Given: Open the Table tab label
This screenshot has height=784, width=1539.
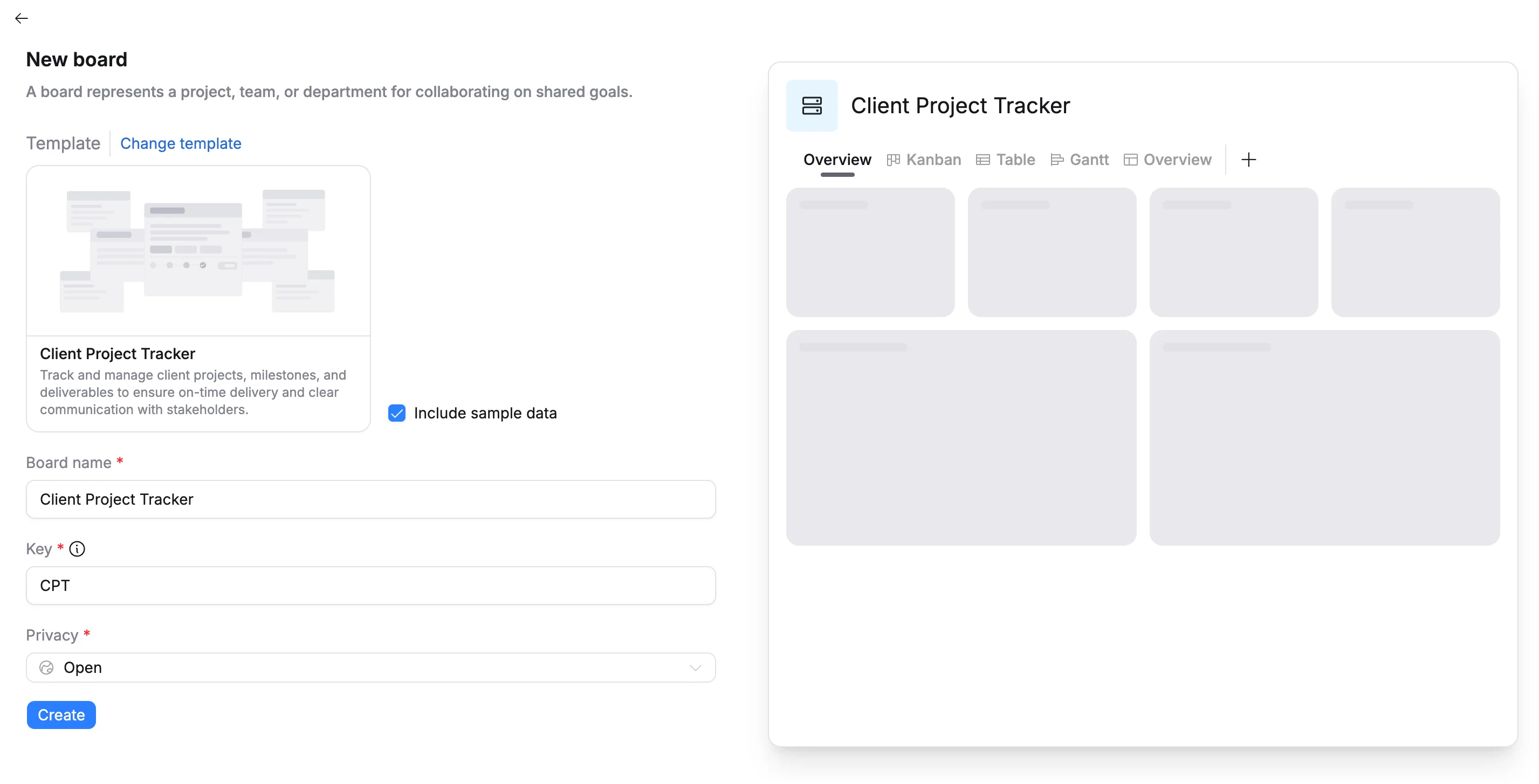Looking at the screenshot, I should pos(1015,160).
